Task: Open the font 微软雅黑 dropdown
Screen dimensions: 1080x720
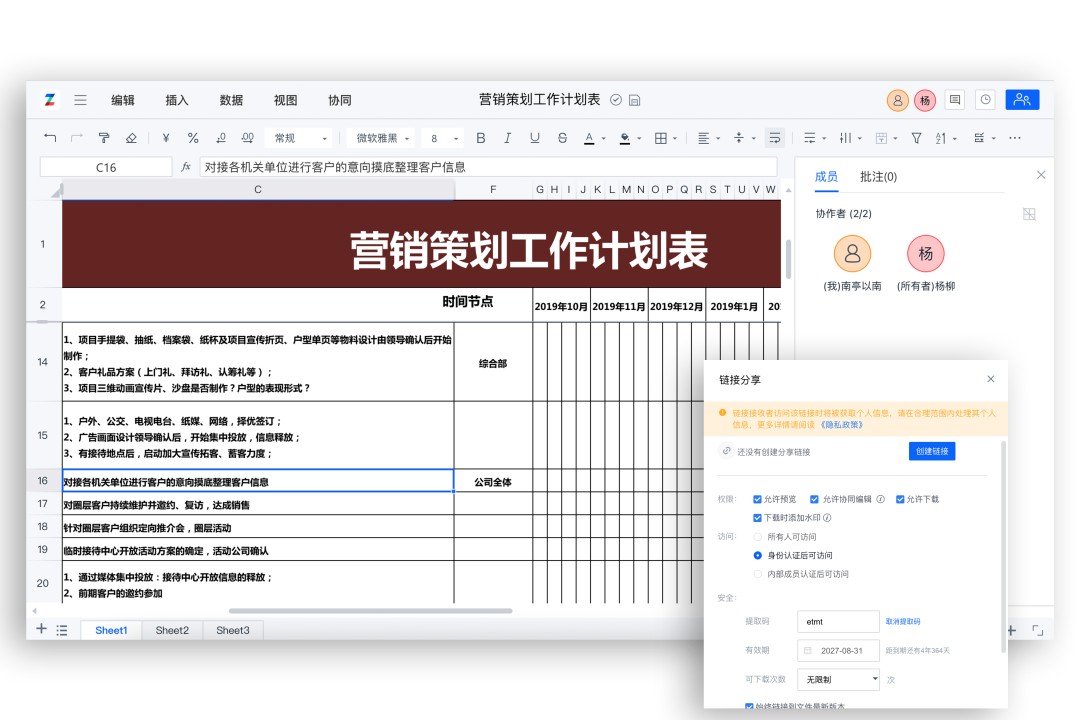Action: (x=381, y=138)
